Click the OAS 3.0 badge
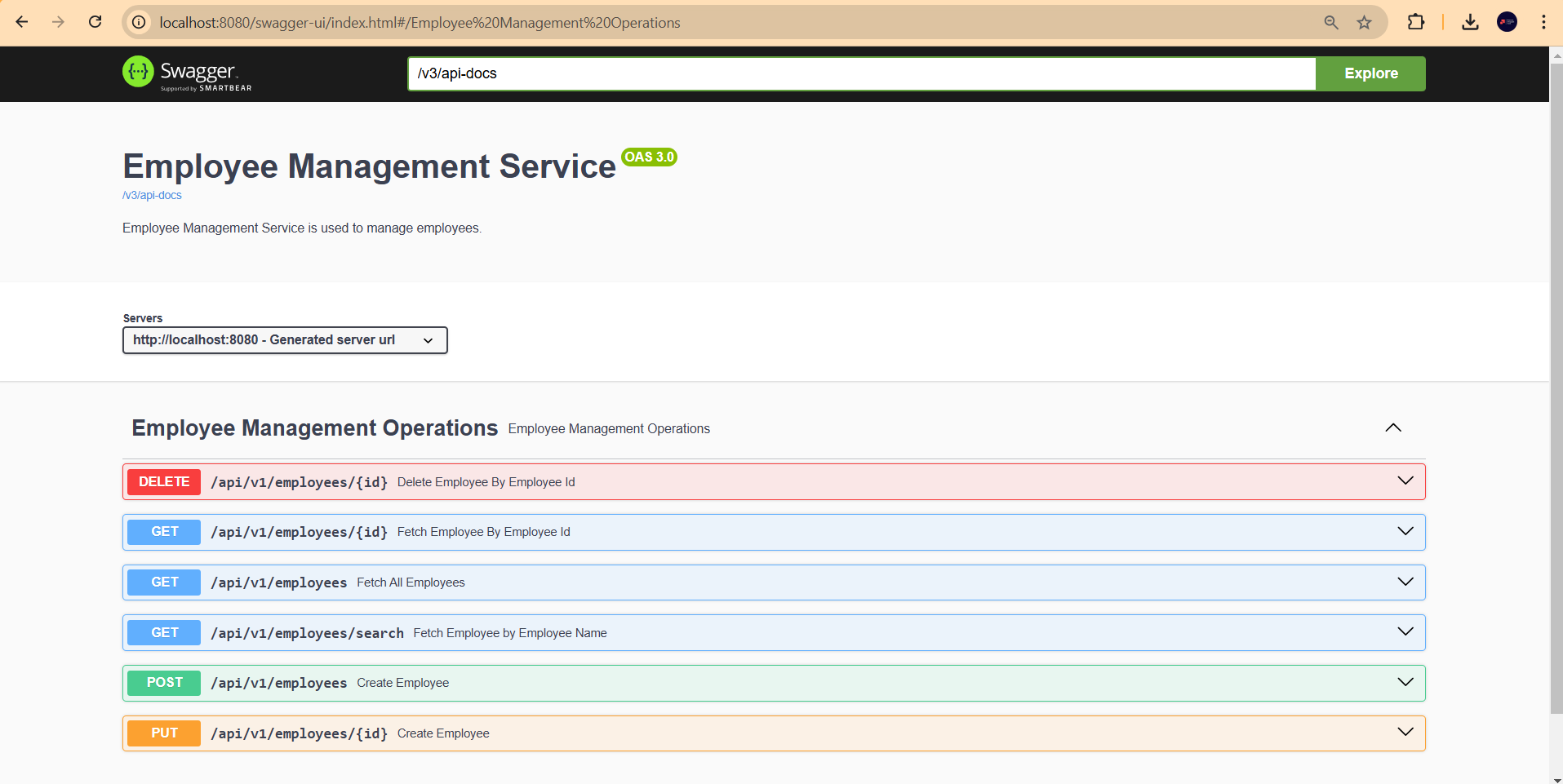This screenshot has width=1563, height=784. click(650, 157)
